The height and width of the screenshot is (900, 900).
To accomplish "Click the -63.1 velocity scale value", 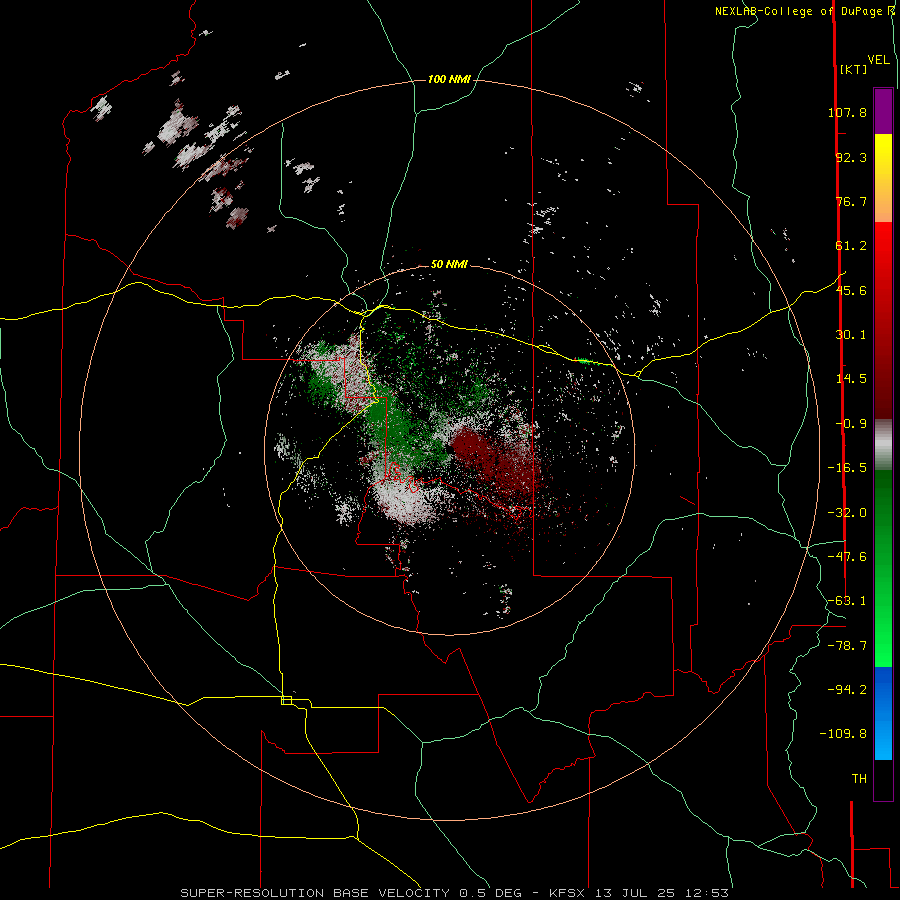I will click(x=847, y=601).
